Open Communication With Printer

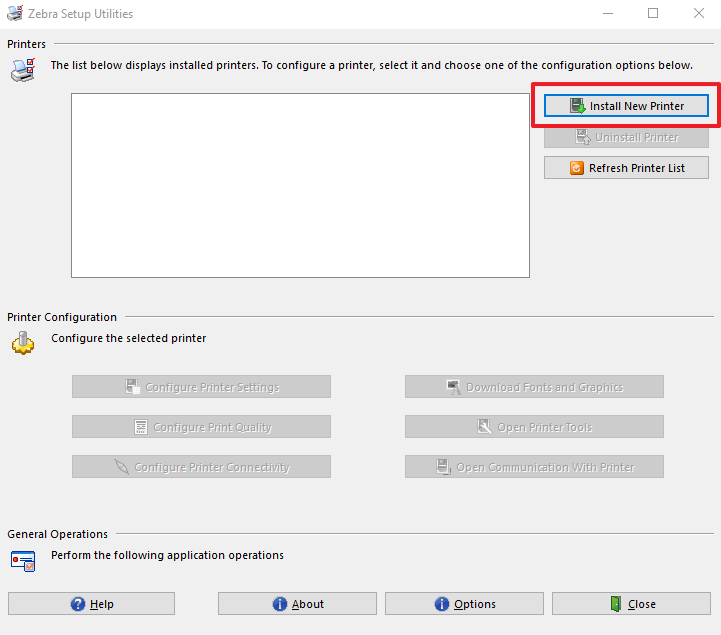pyautogui.click(x=534, y=467)
